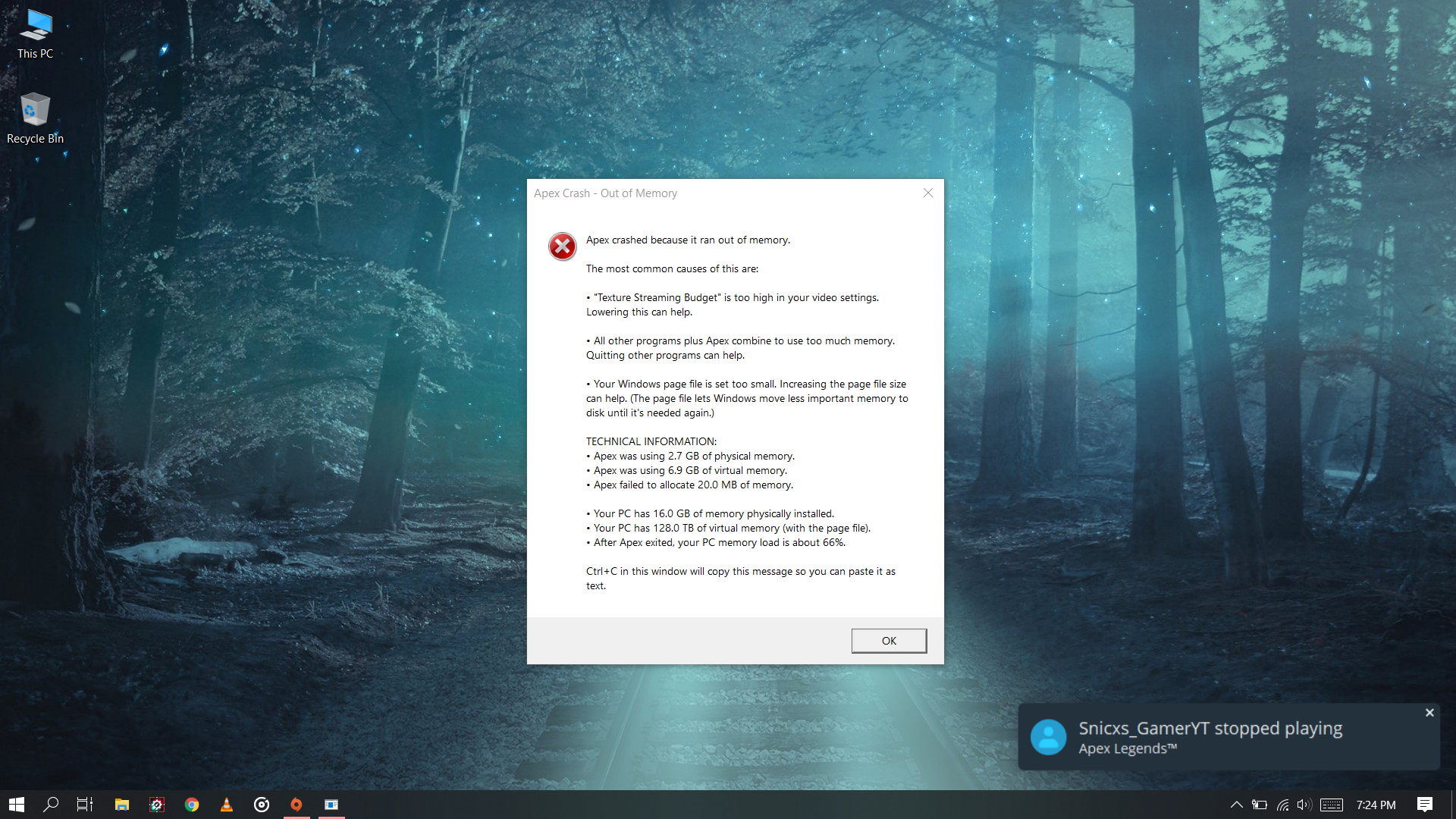Screen dimensions: 1456x819
Task: Open the Action Center notifications icon
Action: [x=1425, y=805]
